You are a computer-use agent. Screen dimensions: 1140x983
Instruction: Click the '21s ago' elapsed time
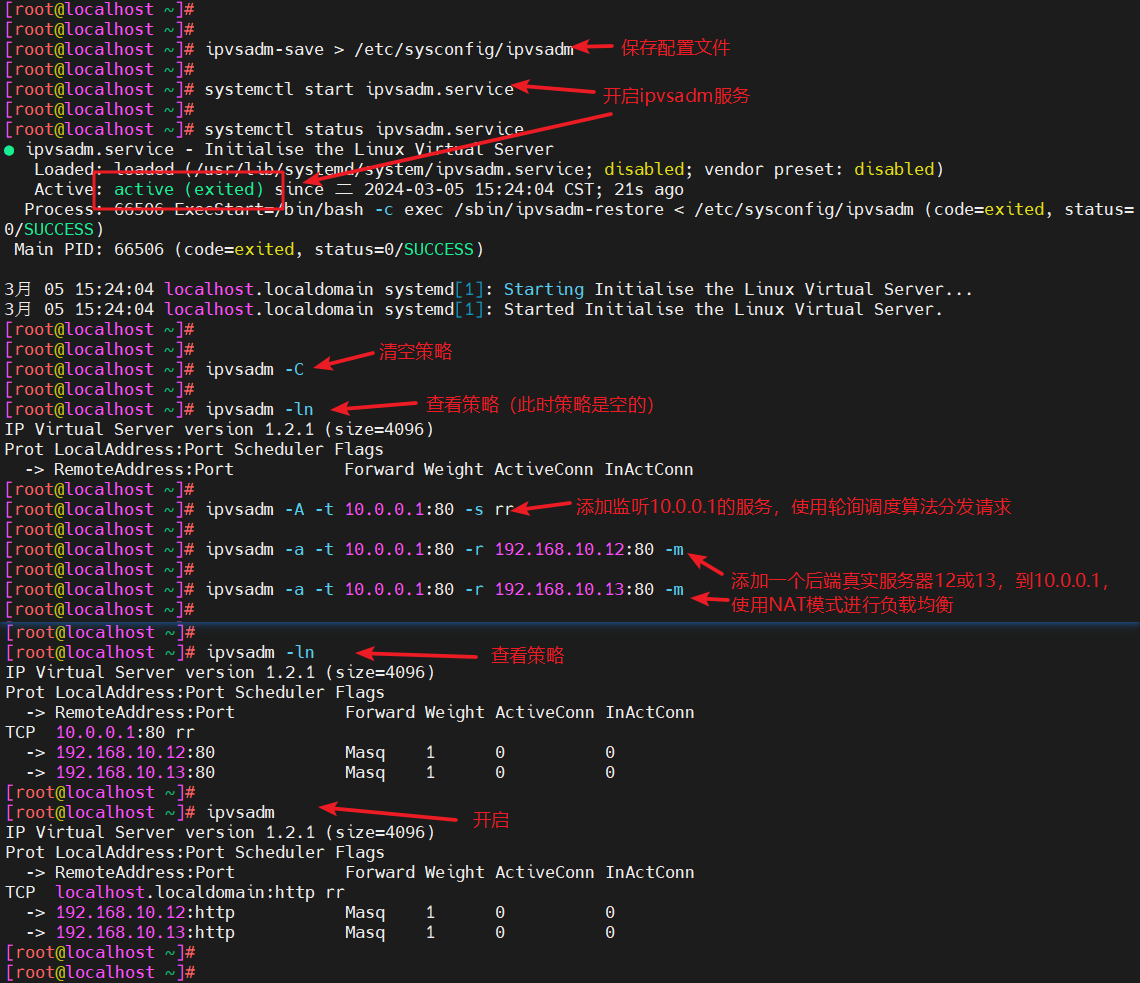tap(649, 190)
